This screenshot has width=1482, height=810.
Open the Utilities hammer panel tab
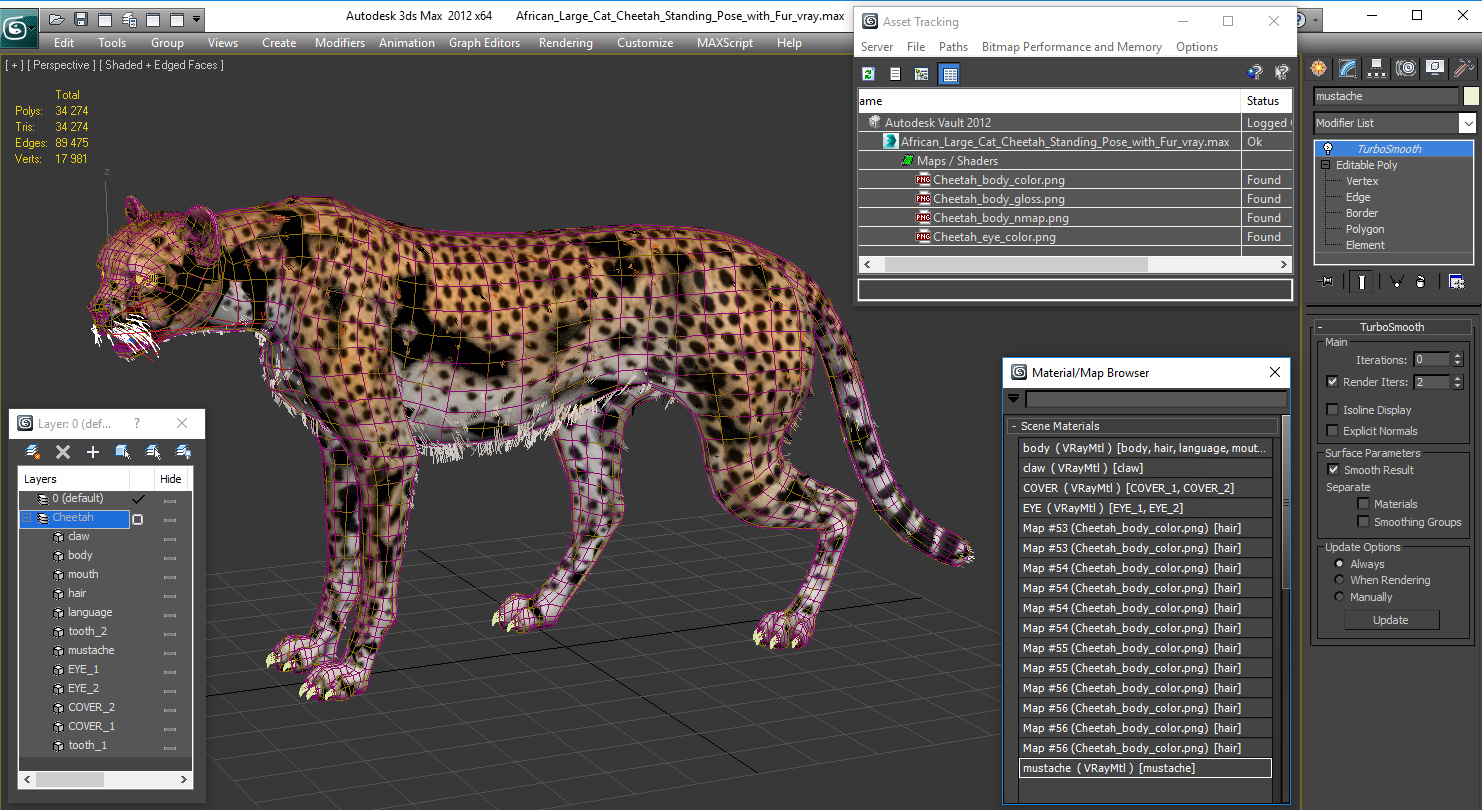[x=1463, y=68]
